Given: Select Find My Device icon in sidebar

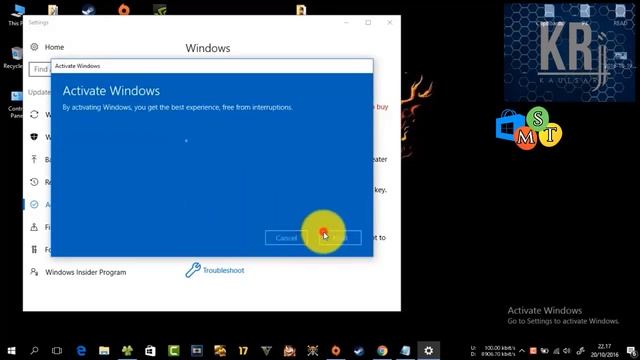Looking at the screenshot, I should pyautogui.click(x=34, y=227).
